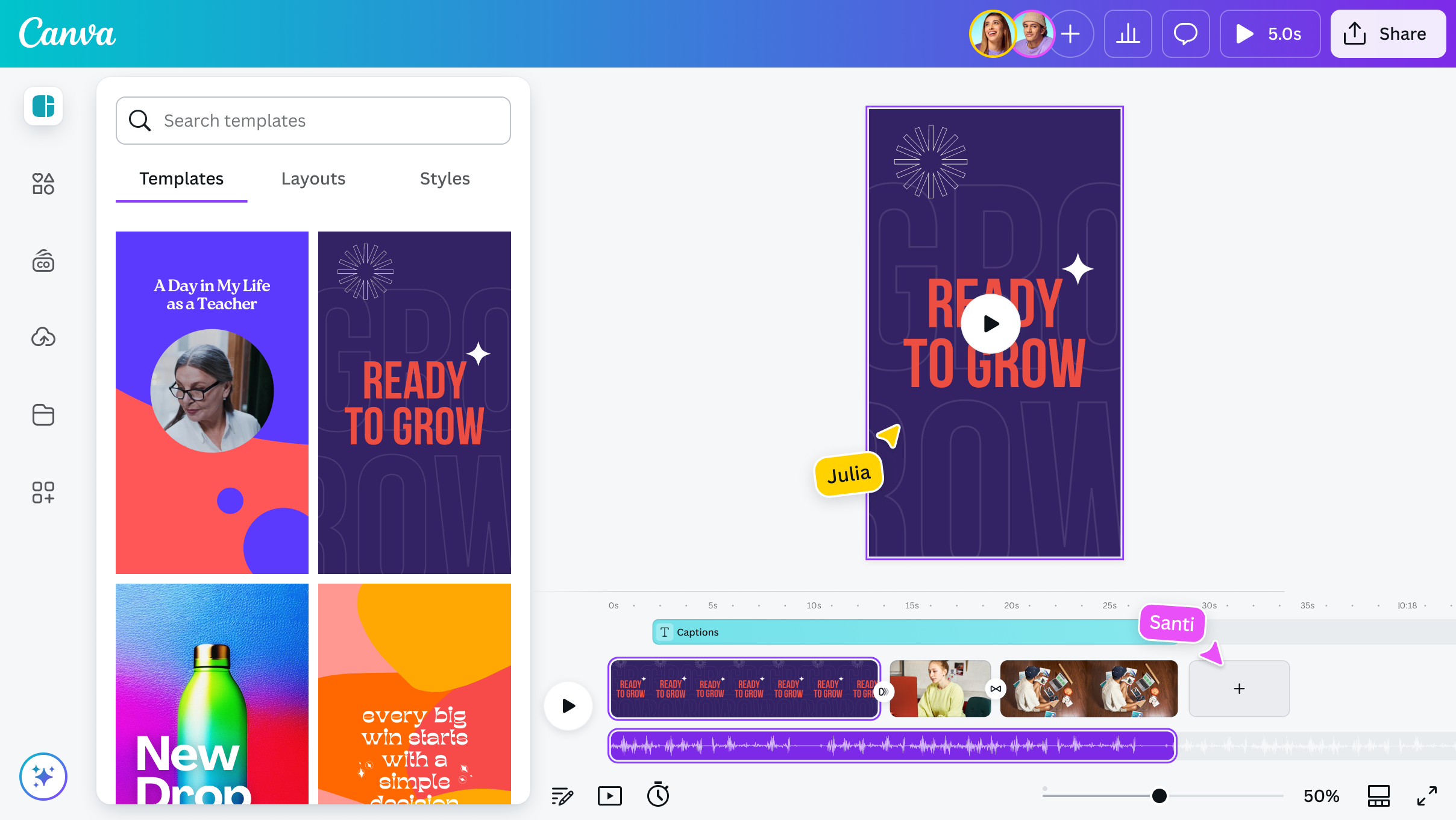Switch to grid view of pages

pos(1379,795)
